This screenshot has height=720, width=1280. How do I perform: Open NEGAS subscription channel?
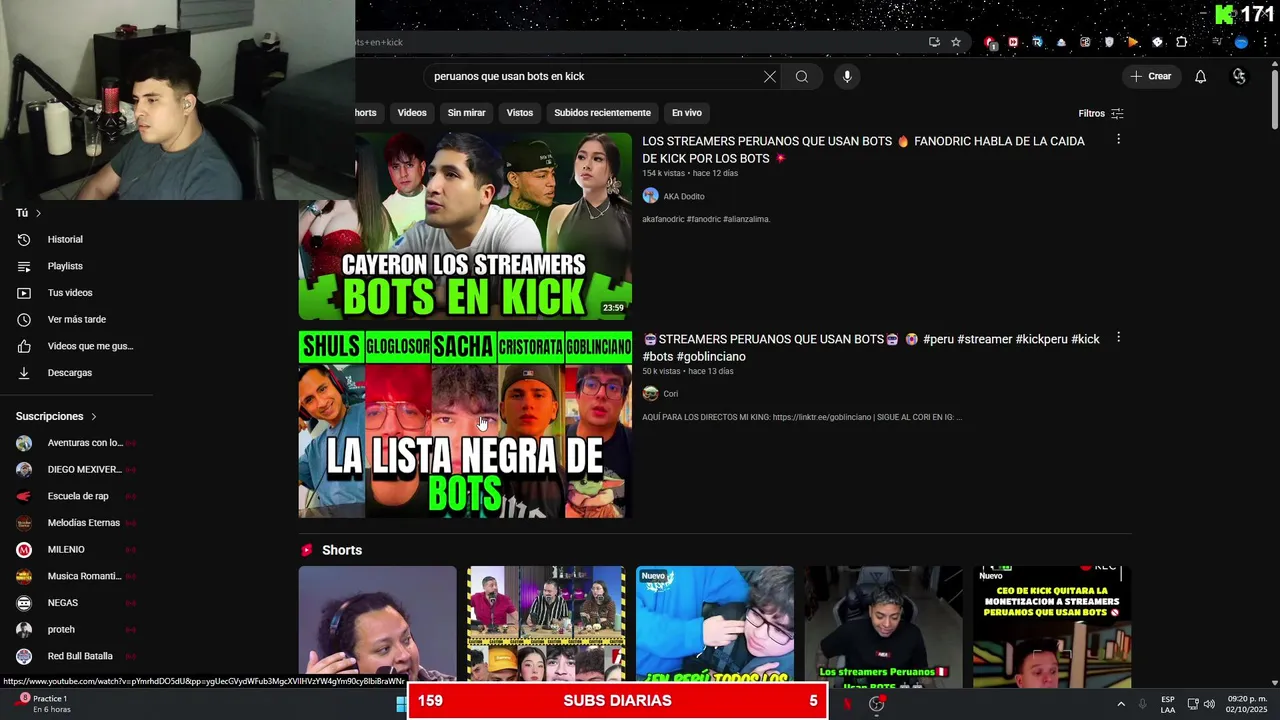pyautogui.click(x=76, y=603)
